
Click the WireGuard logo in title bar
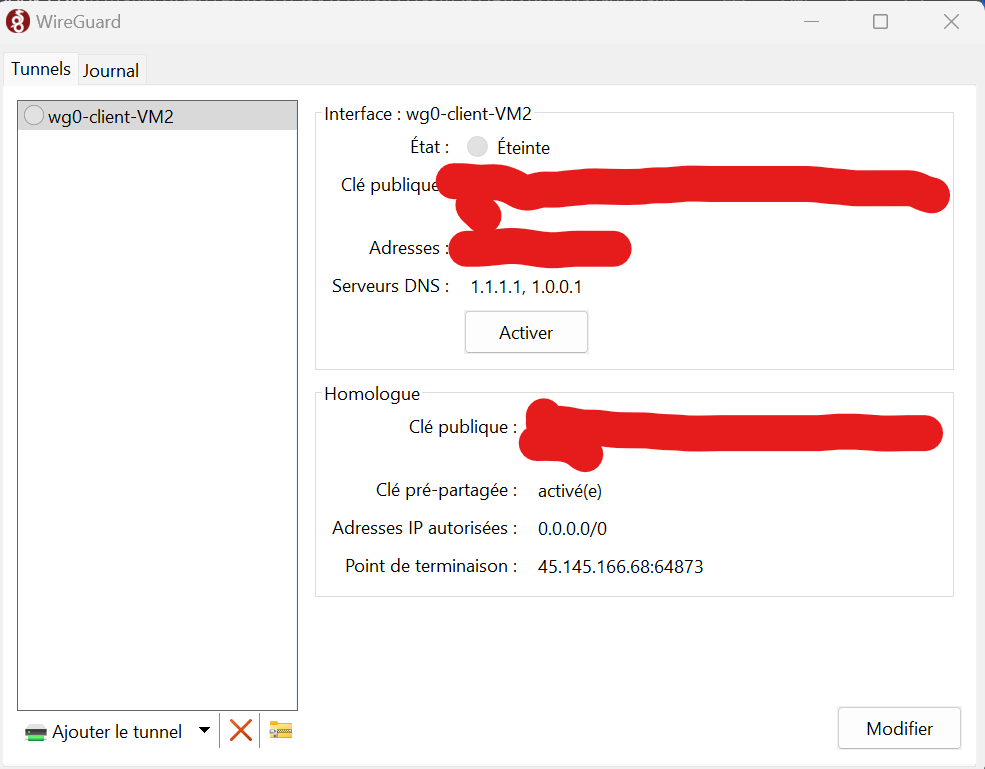tap(17, 21)
